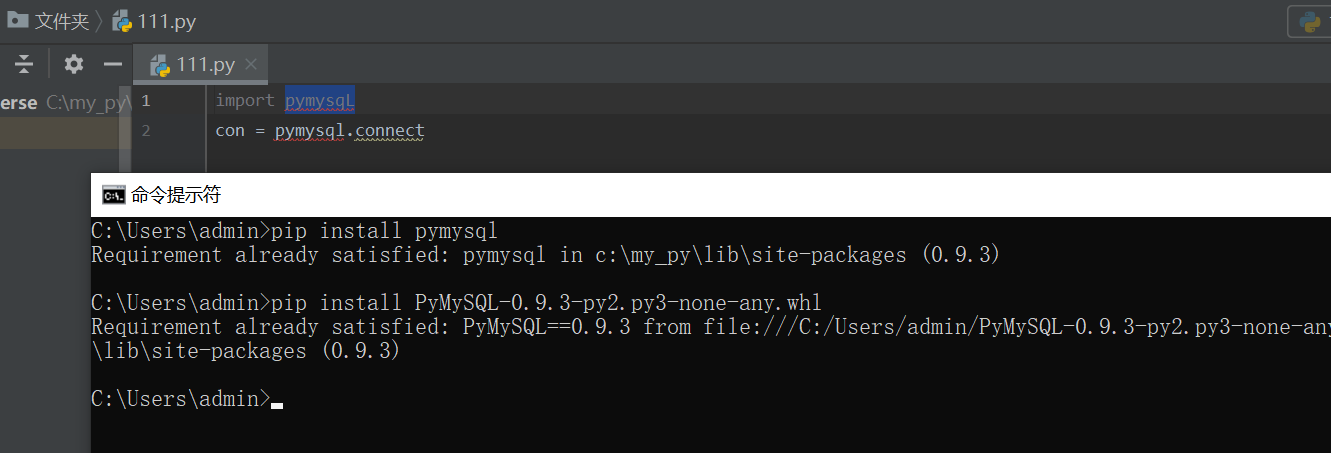Click the Python file icon in breadcrumb

click(122, 19)
